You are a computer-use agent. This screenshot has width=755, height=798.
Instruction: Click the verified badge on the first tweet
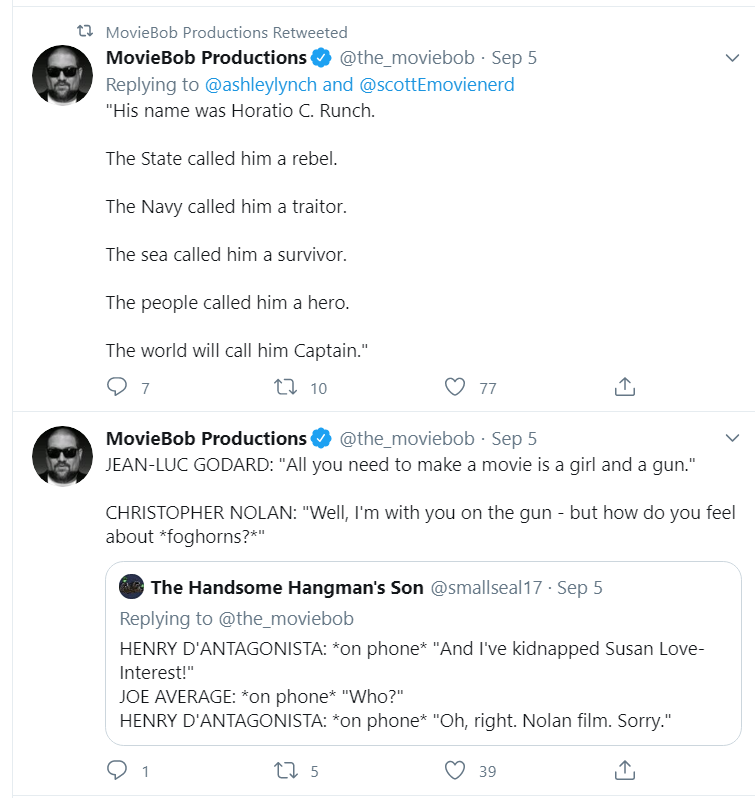[x=321, y=58]
